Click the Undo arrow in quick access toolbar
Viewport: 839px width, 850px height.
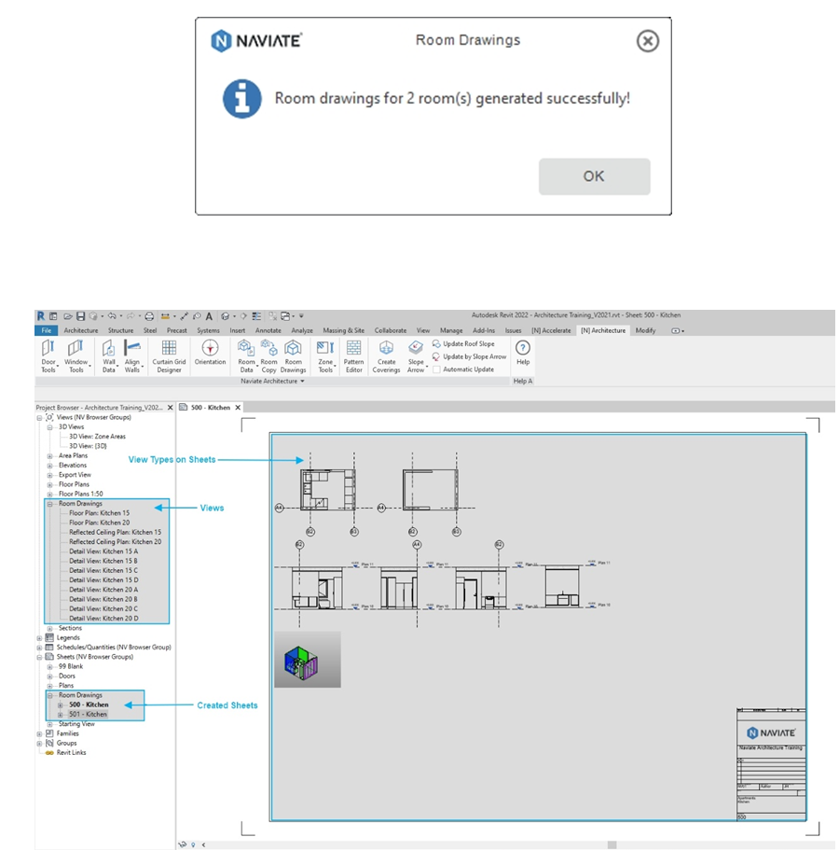click(112, 315)
